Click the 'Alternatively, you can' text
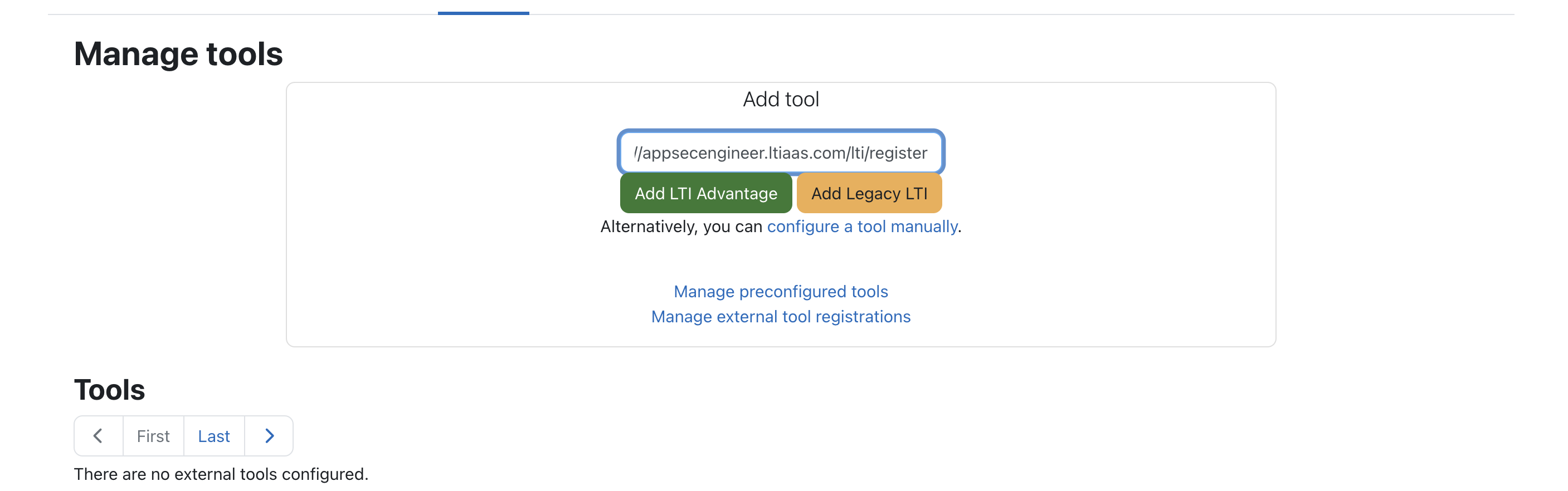The image size is (1568, 491). (681, 227)
